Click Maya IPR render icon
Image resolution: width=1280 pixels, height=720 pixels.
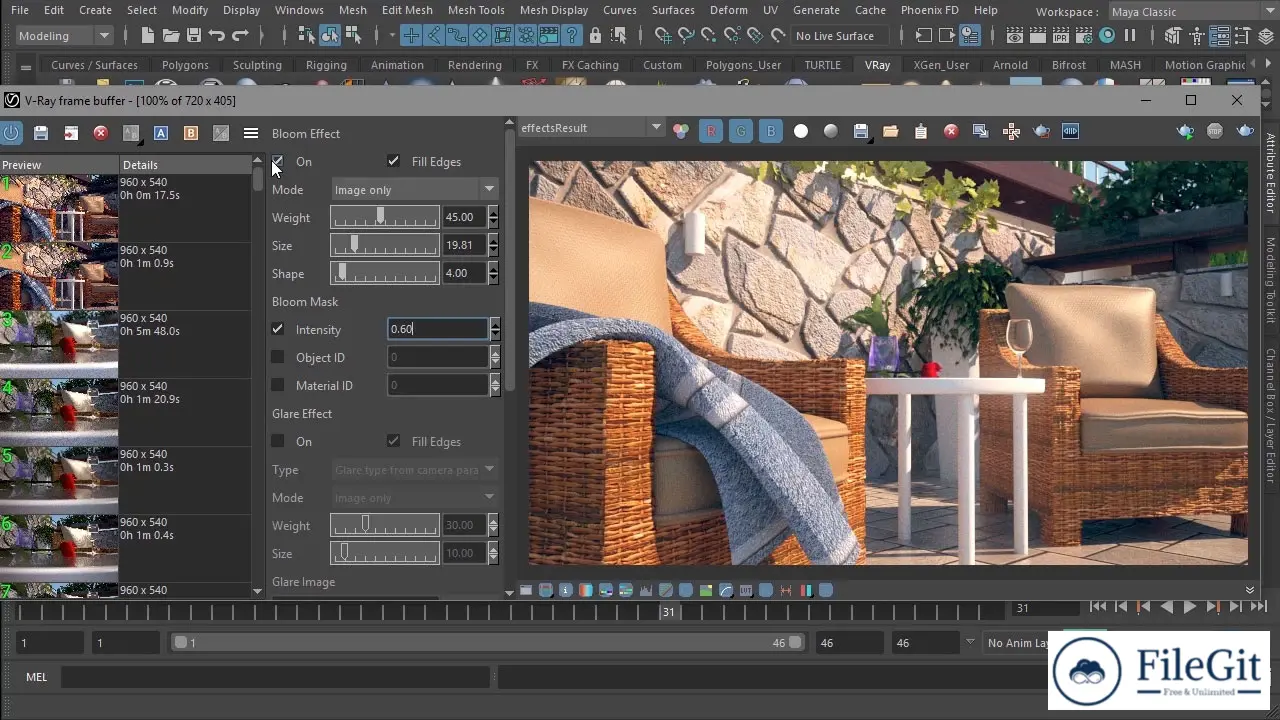pos(1060,36)
